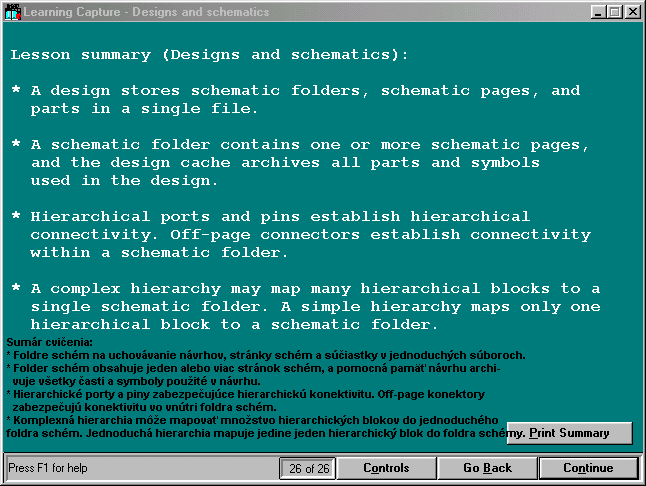Image resolution: width=646 pixels, height=486 pixels.
Task: Close the Learning Capture window
Action: pyautogui.click(x=633, y=12)
